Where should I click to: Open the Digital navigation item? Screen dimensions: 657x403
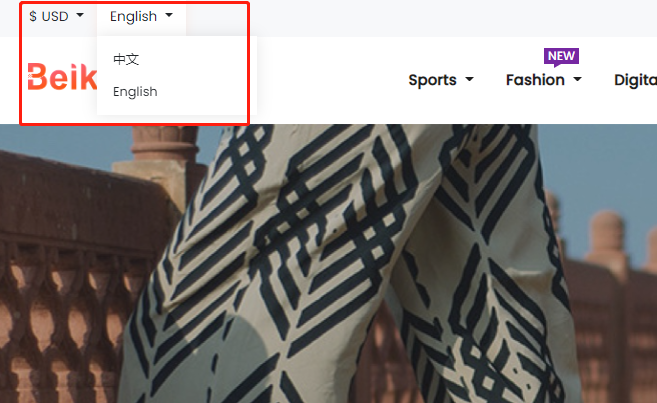click(635, 80)
